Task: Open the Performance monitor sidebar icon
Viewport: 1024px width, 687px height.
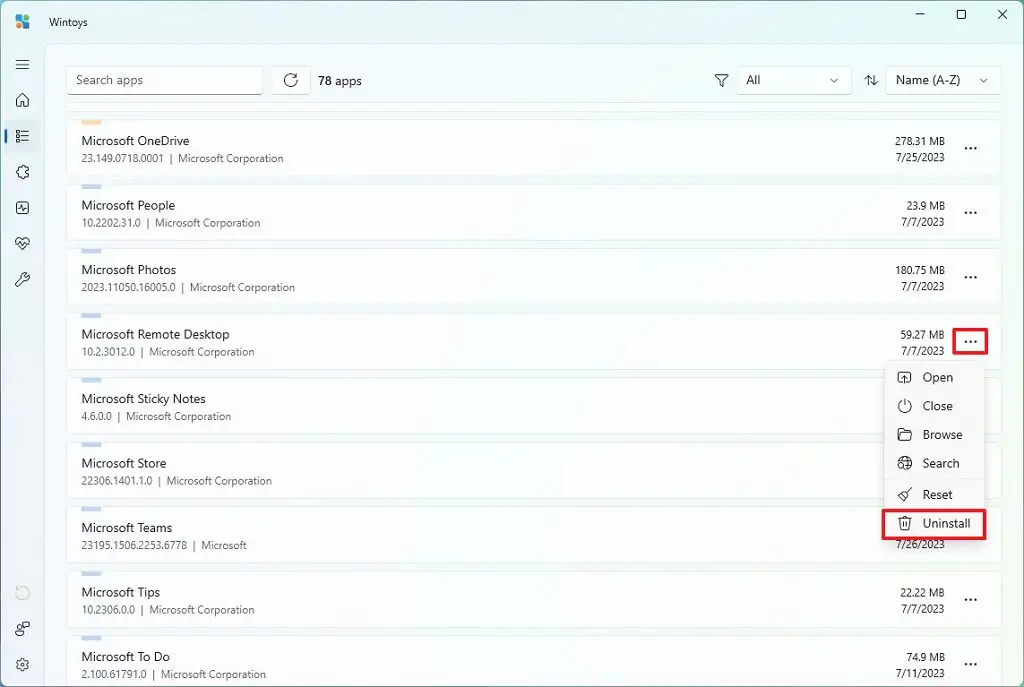Action: tap(22, 208)
